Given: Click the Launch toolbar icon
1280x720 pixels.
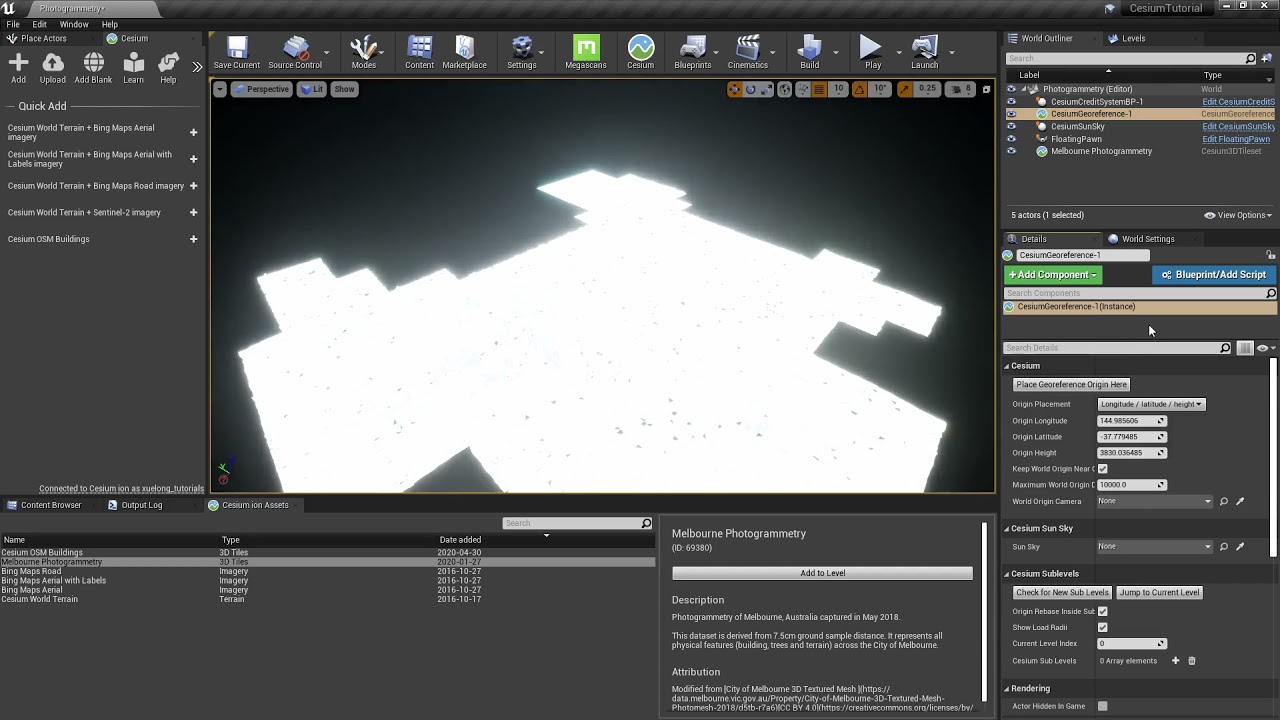Looking at the screenshot, I should [x=924, y=52].
